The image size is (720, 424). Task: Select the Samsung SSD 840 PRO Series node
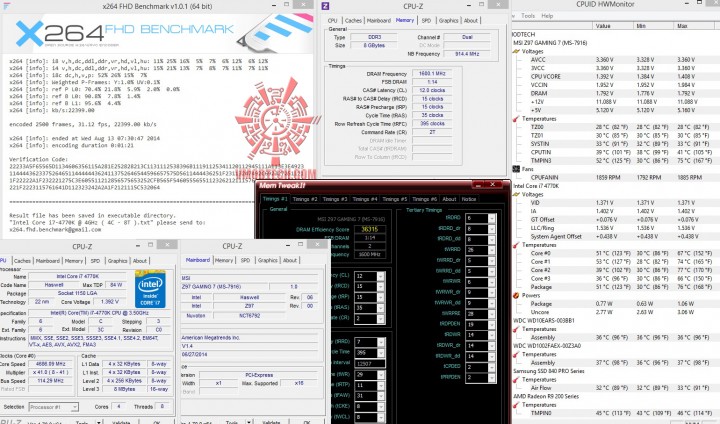[x=548, y=371]
